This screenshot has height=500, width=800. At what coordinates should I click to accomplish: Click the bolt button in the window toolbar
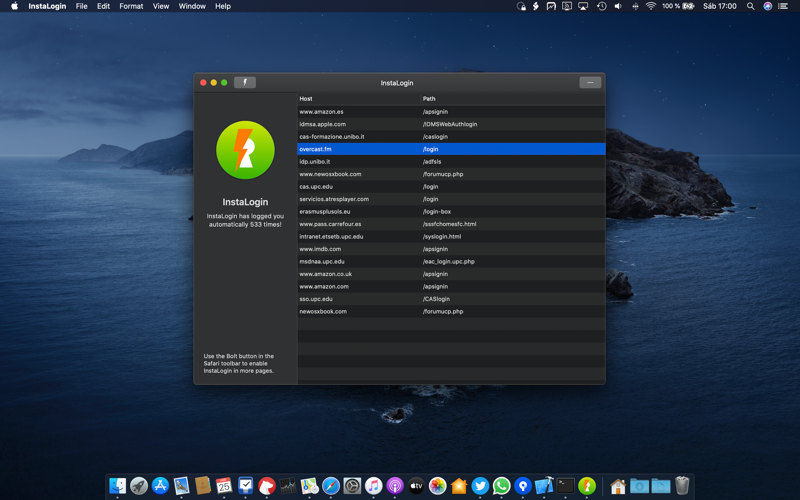coord(245,83)
